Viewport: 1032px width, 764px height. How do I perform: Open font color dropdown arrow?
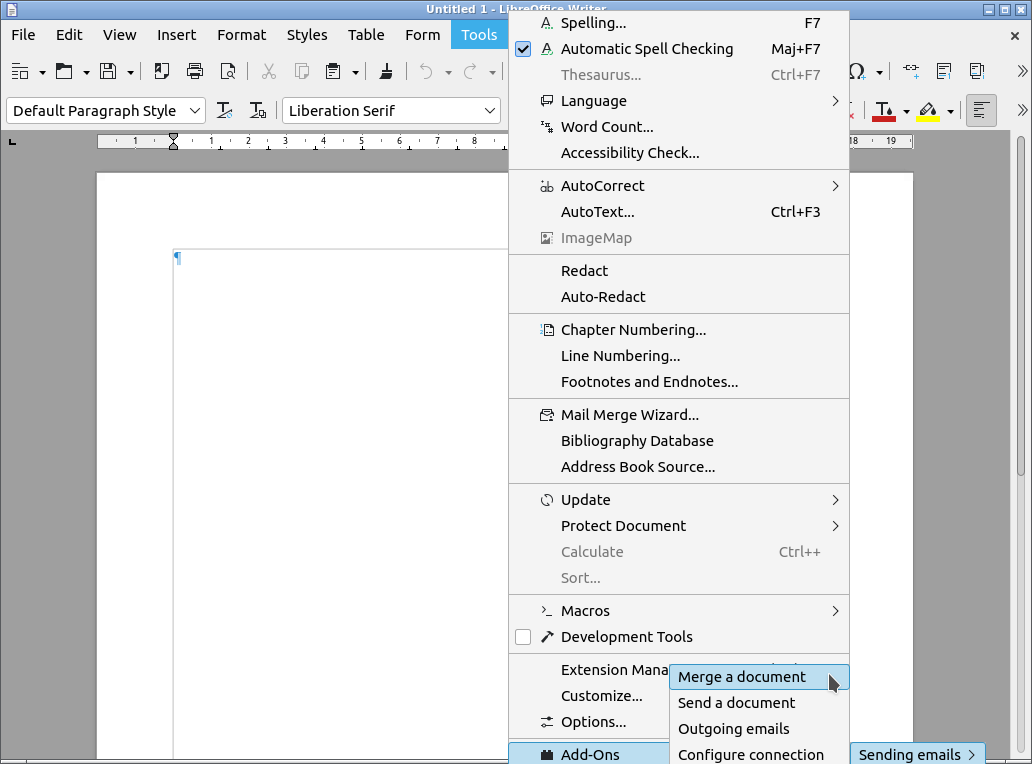[x=906, y=112]
